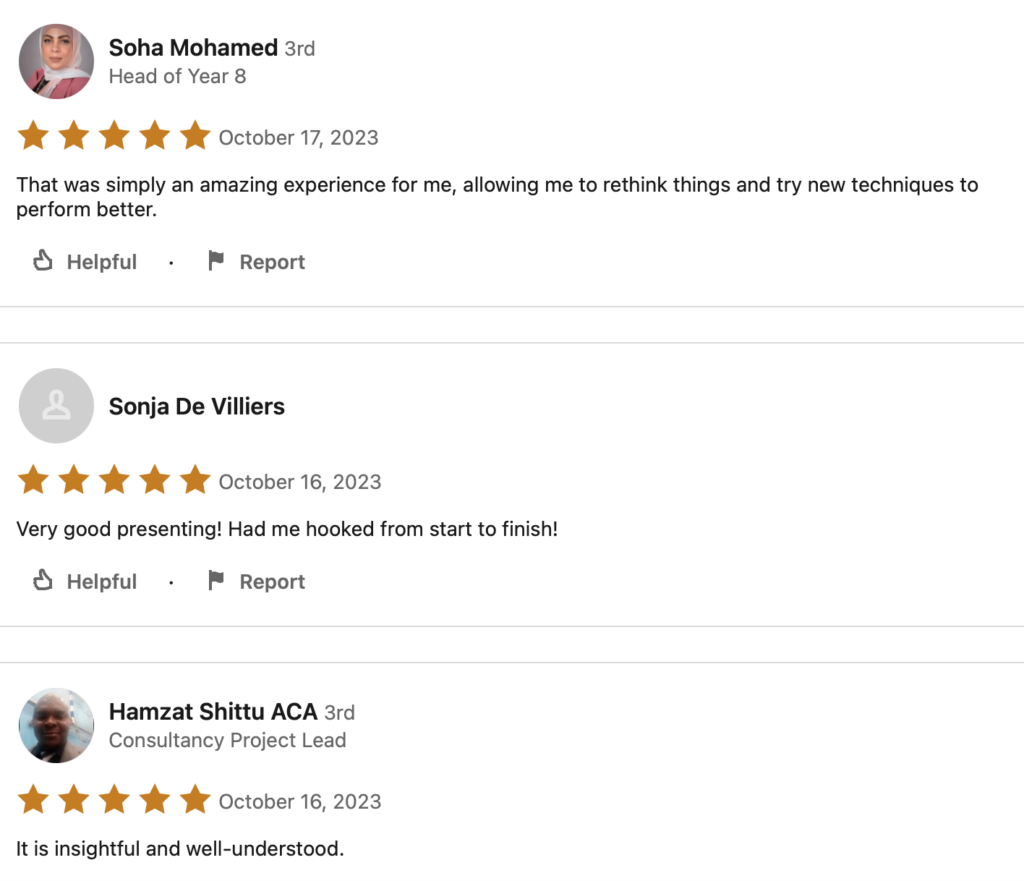
Task: Click flag icon on Soha Mohamed's review
Action: [x=215, y=262]
